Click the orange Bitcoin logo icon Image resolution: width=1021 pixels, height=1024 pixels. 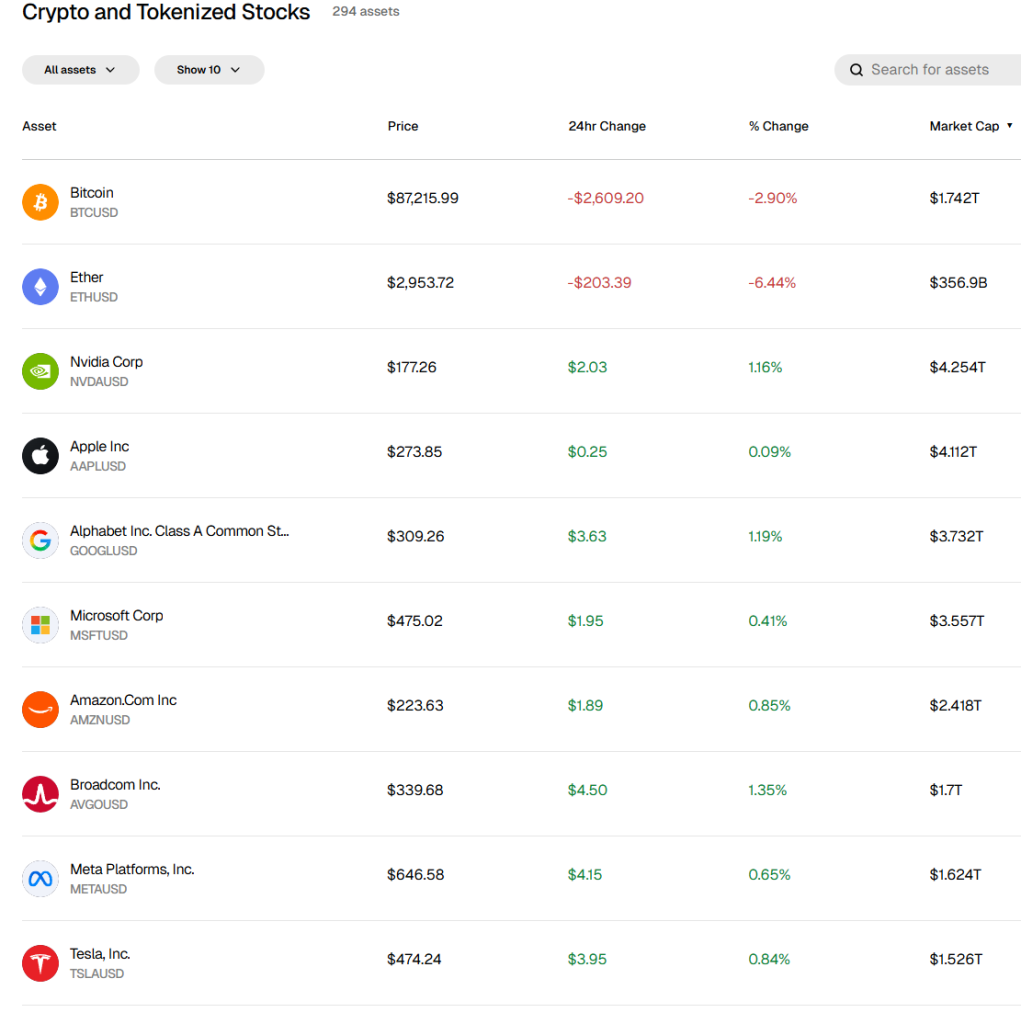(40, 202)
